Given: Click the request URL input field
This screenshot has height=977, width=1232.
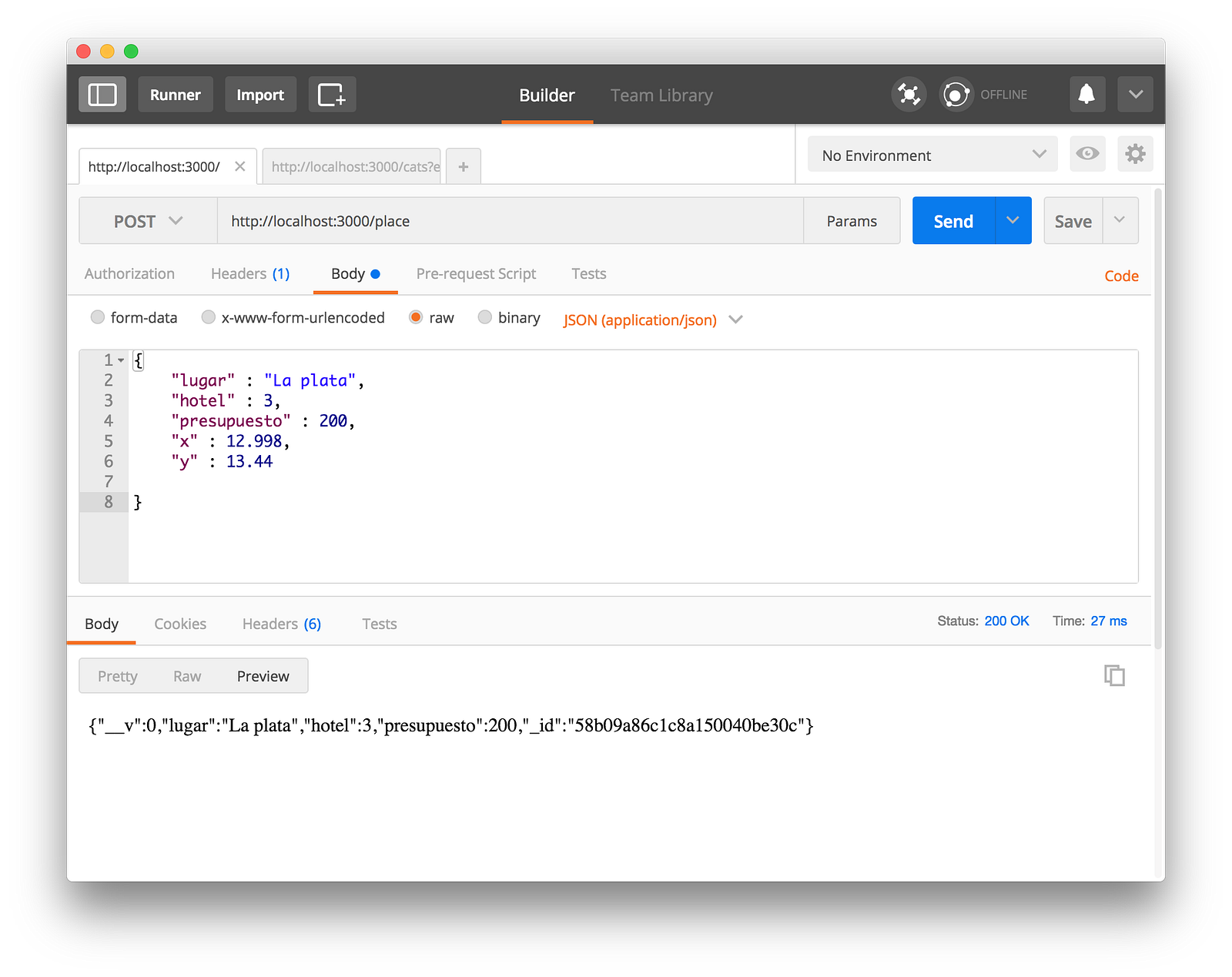Looking at the screenshot, I should pos(510,221).
